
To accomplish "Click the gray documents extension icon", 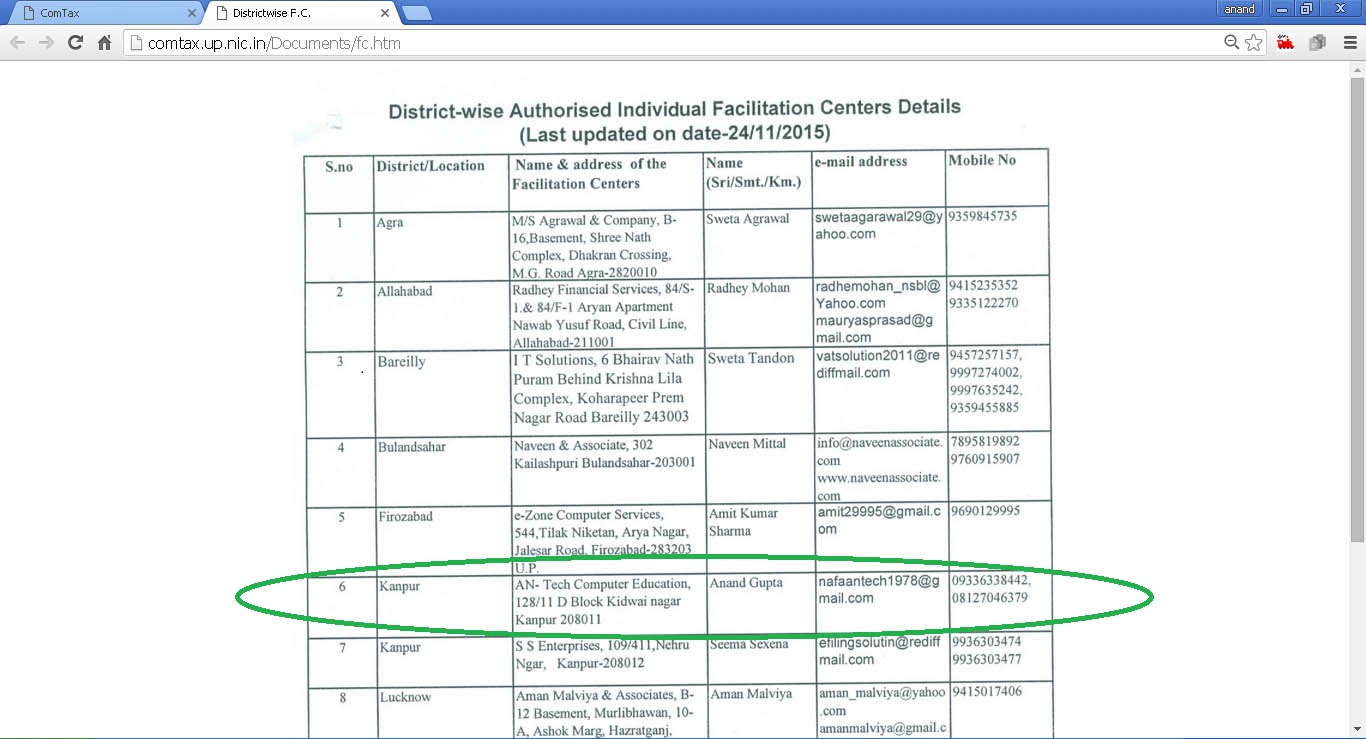I will click(1317, 43).
